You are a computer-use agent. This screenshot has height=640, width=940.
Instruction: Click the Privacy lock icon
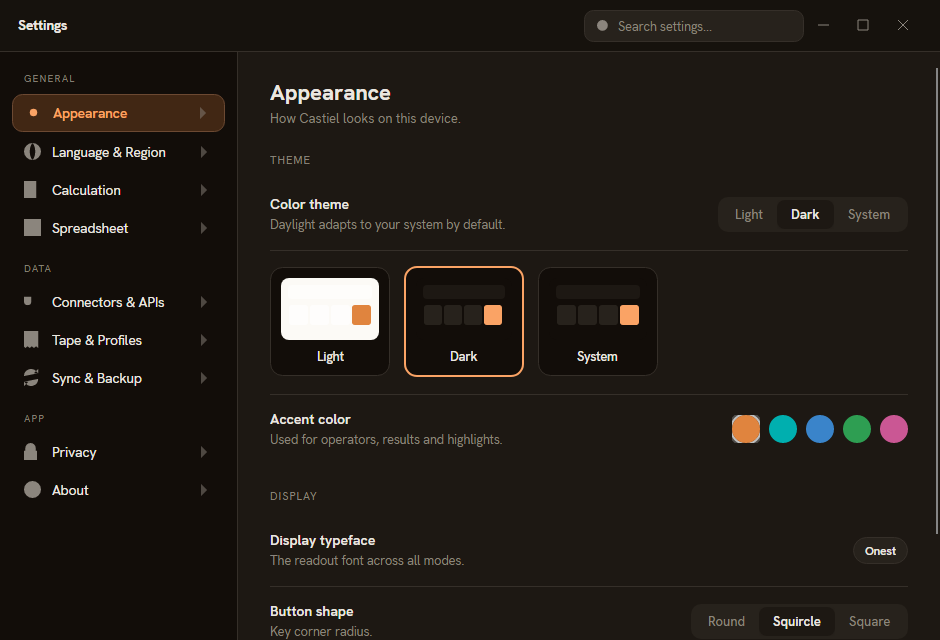pos(31,452)
